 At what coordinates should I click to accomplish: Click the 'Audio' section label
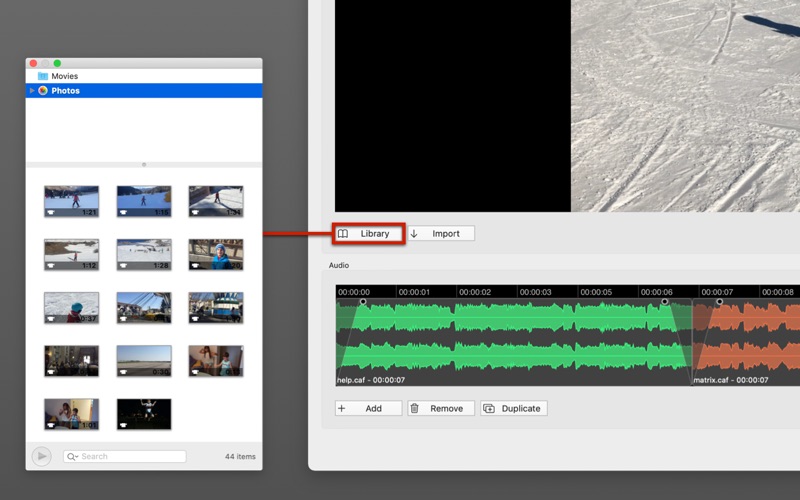[x=339, y=265]
